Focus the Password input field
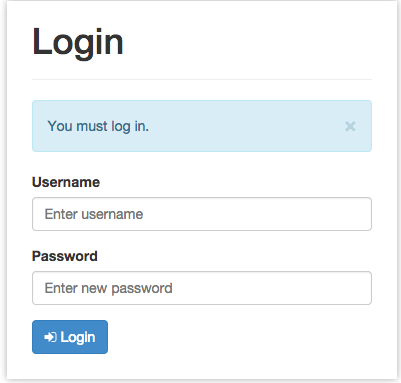Screen dimensions: 401x383 [x=202, y=288]
